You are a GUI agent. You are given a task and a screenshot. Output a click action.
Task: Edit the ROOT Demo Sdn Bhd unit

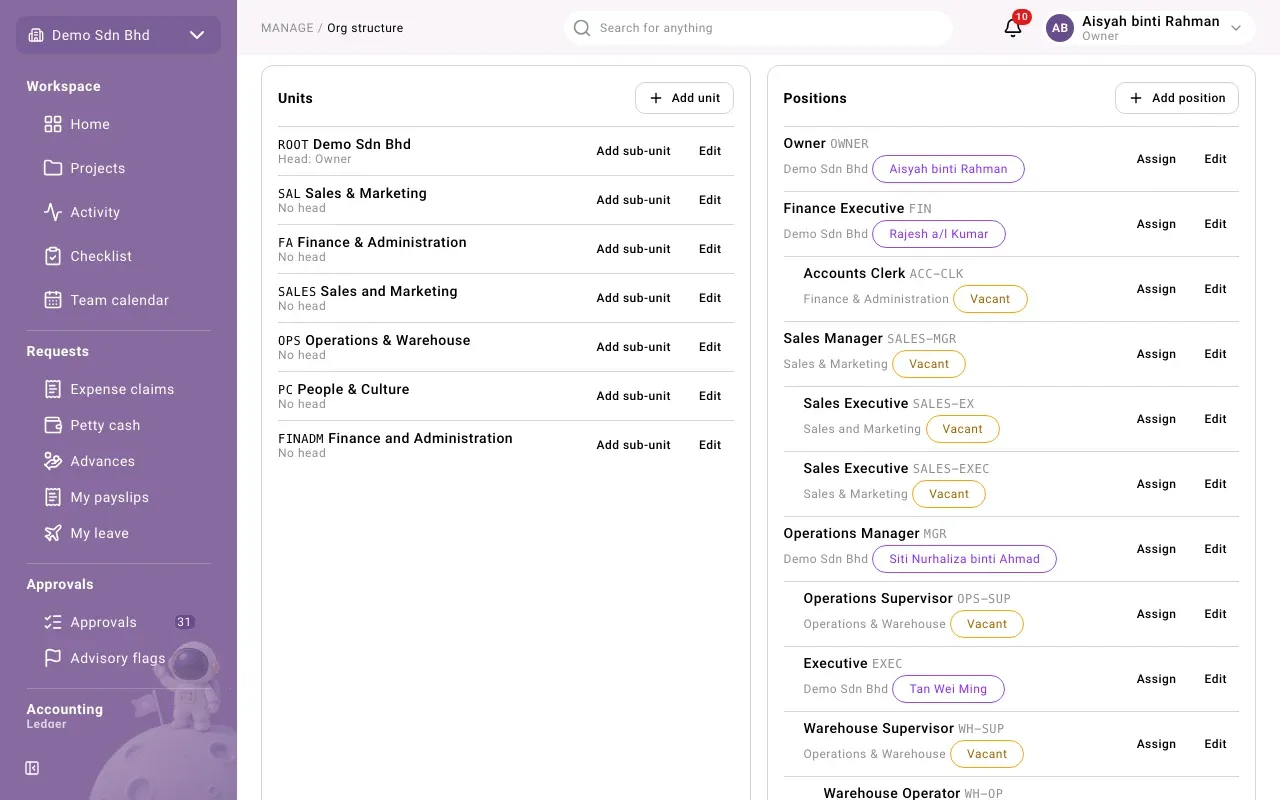coord(710,151)
